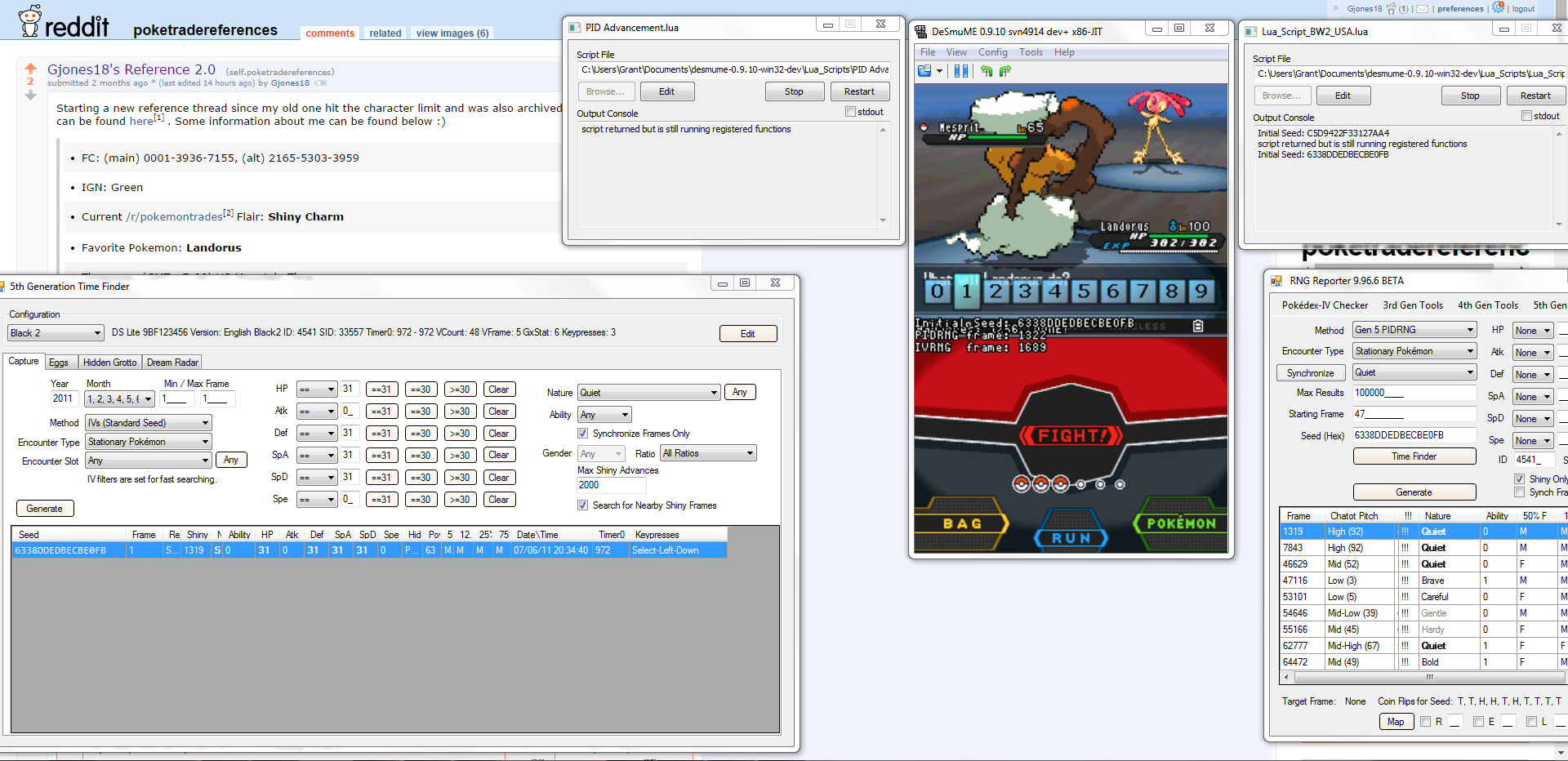Open the HP comparison operator dropdown in Time Finder
The height and width of the screenshot is (761, 1568).
(x=317, y=389)
